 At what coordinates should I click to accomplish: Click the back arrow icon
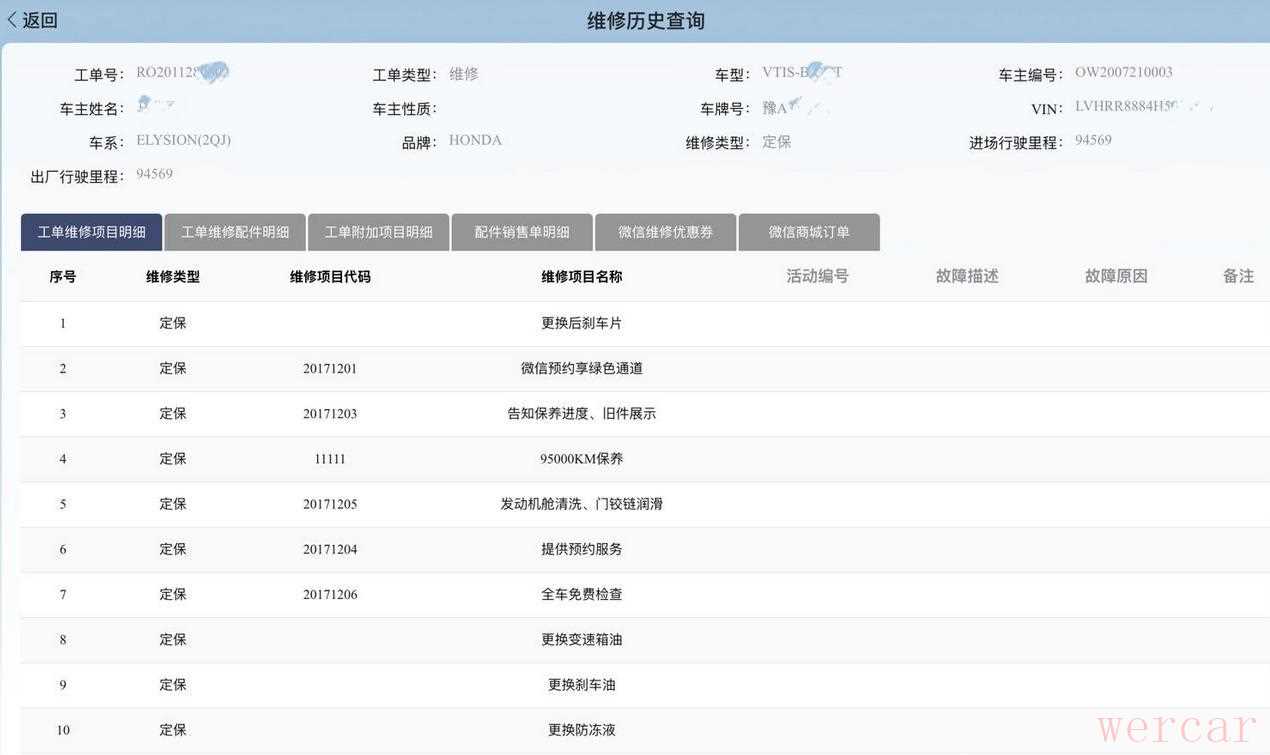click(12, 20)
